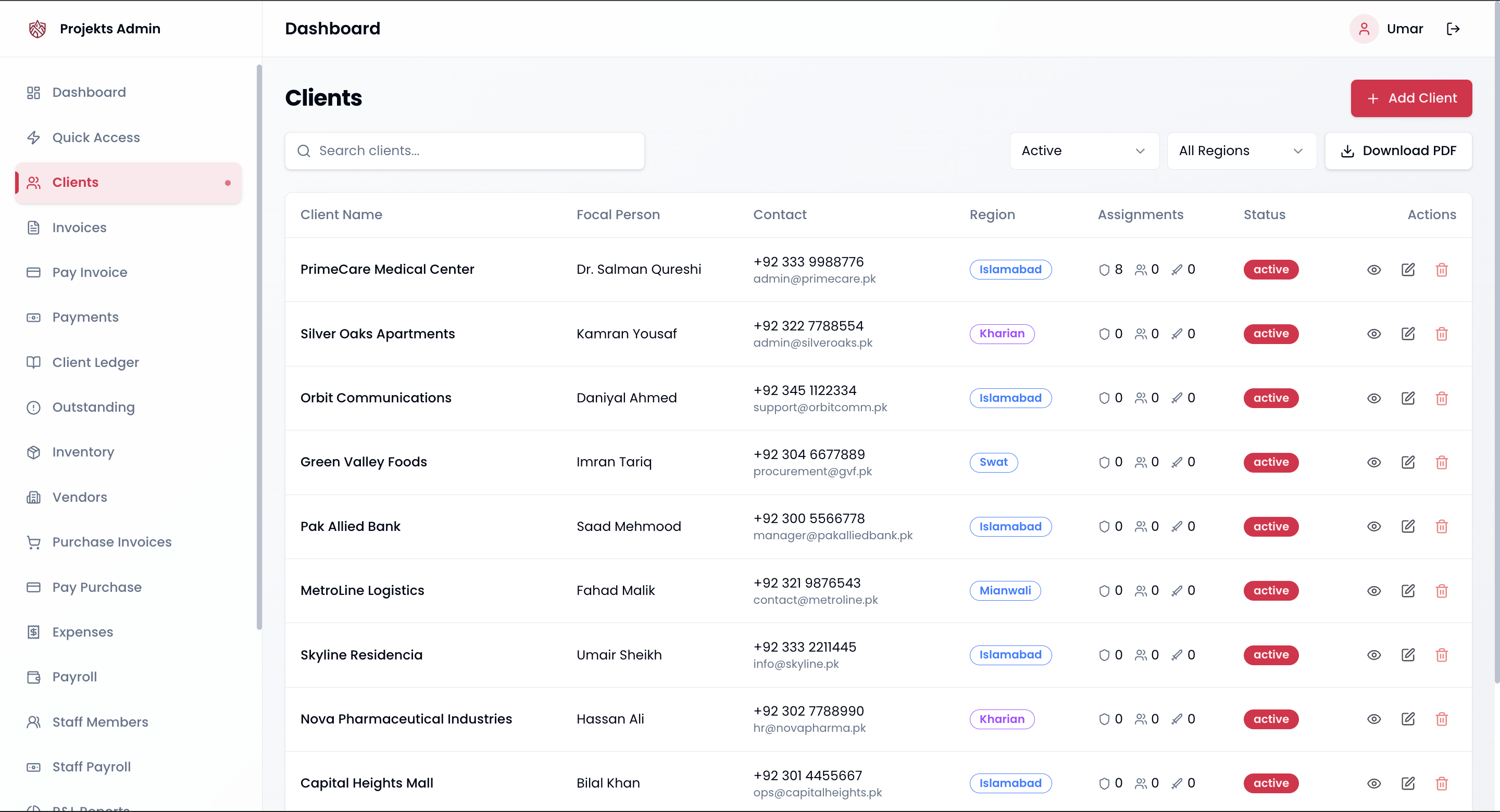Screen dimensions: 1500x812
Task: Delete the Green Valley Foods client
Action: 1442,462
